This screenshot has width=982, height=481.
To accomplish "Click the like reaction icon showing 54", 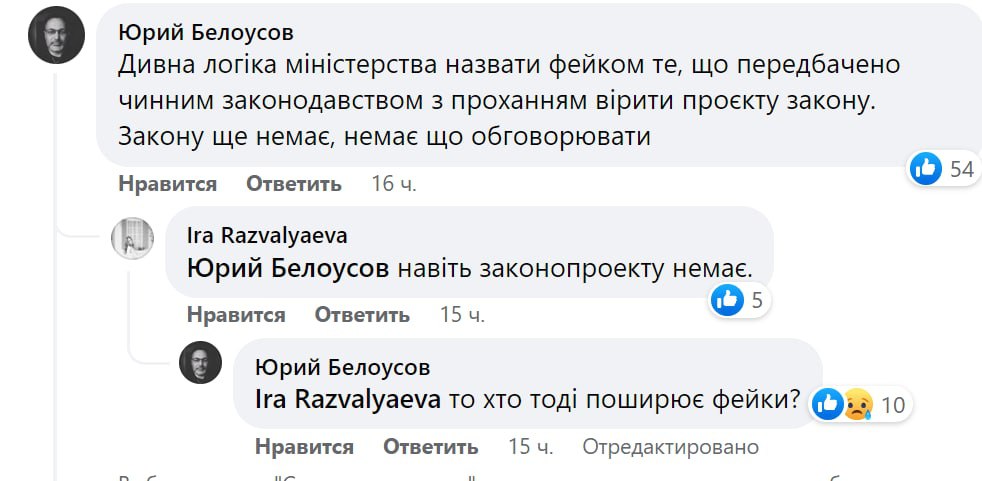I will (x=926, y=169).
